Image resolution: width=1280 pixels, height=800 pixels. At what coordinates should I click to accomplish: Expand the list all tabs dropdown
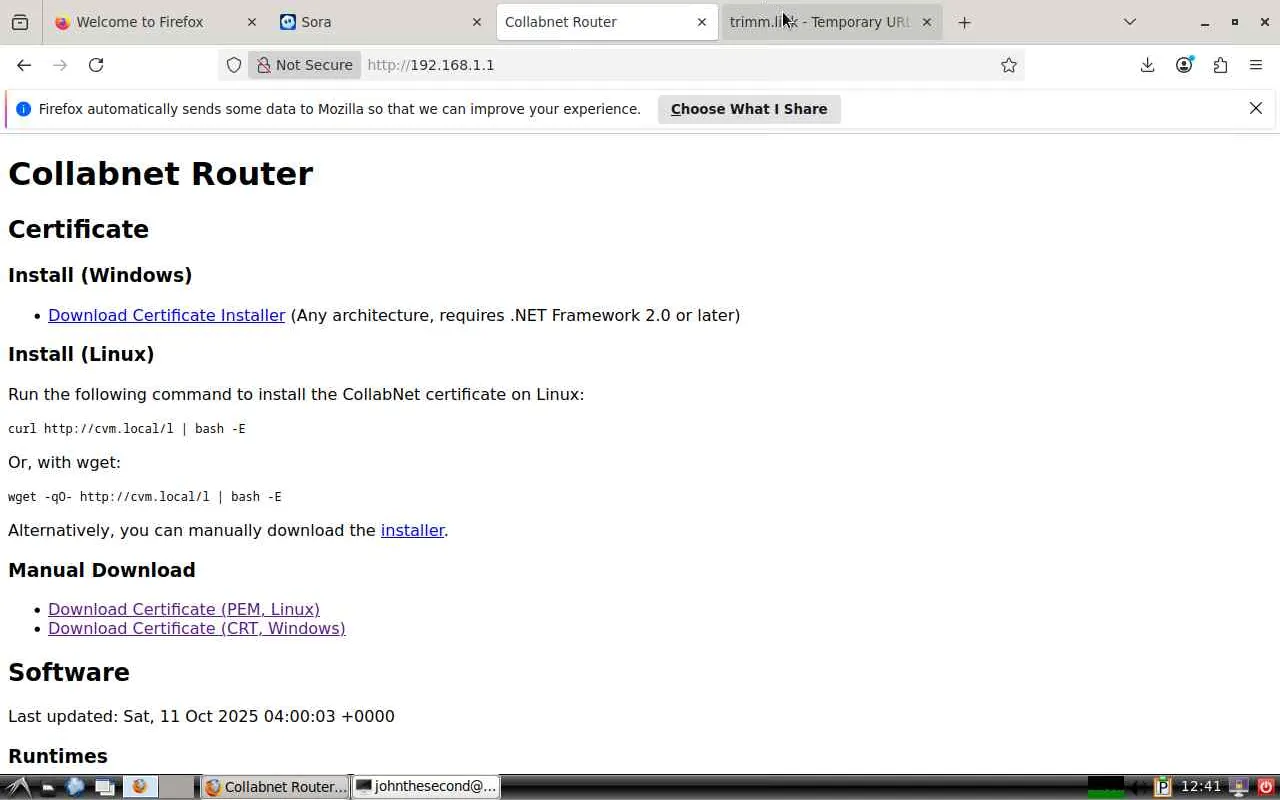pyautogui.click(x=1130, y=22)
